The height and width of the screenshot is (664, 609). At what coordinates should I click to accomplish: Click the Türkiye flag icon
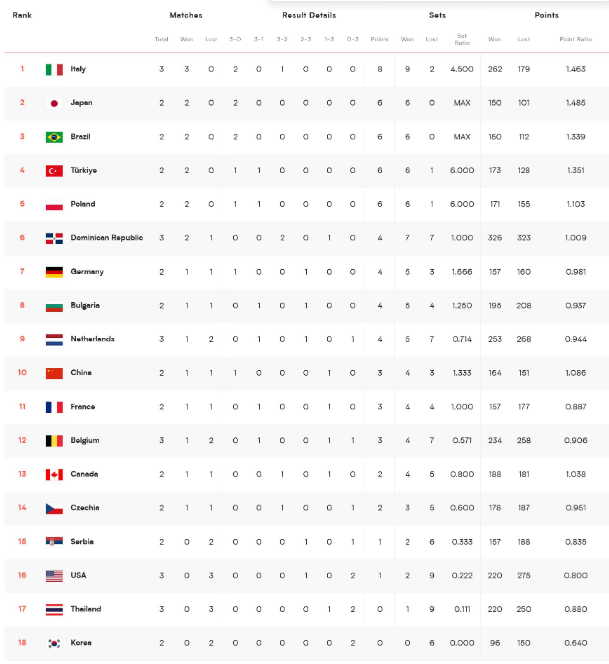[x=54, y=171]
